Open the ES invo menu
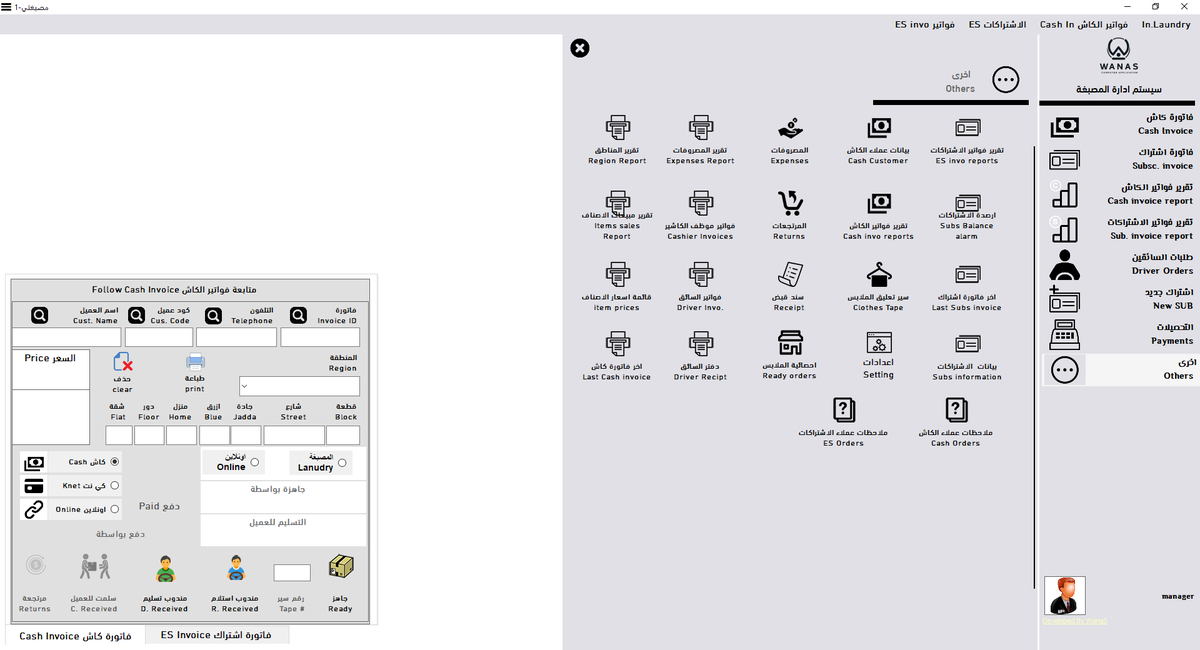The image size is (1200, 650). 925,24
